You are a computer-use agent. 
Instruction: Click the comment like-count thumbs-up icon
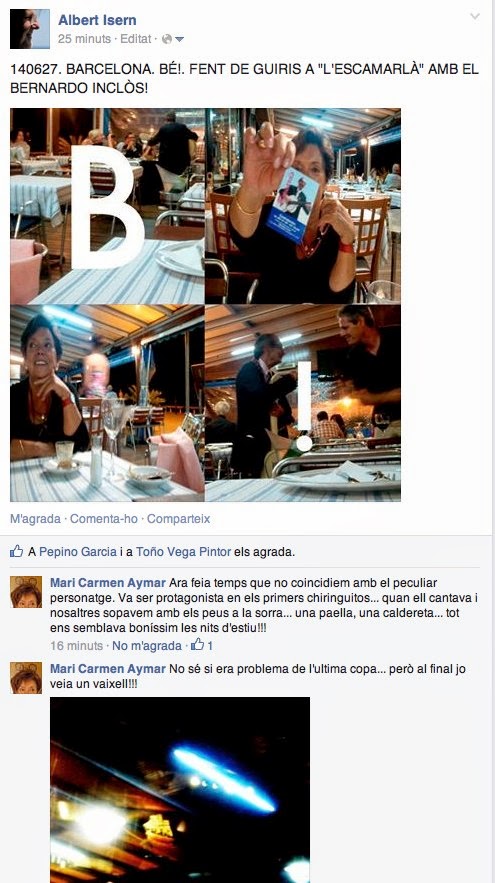(197, 645)
